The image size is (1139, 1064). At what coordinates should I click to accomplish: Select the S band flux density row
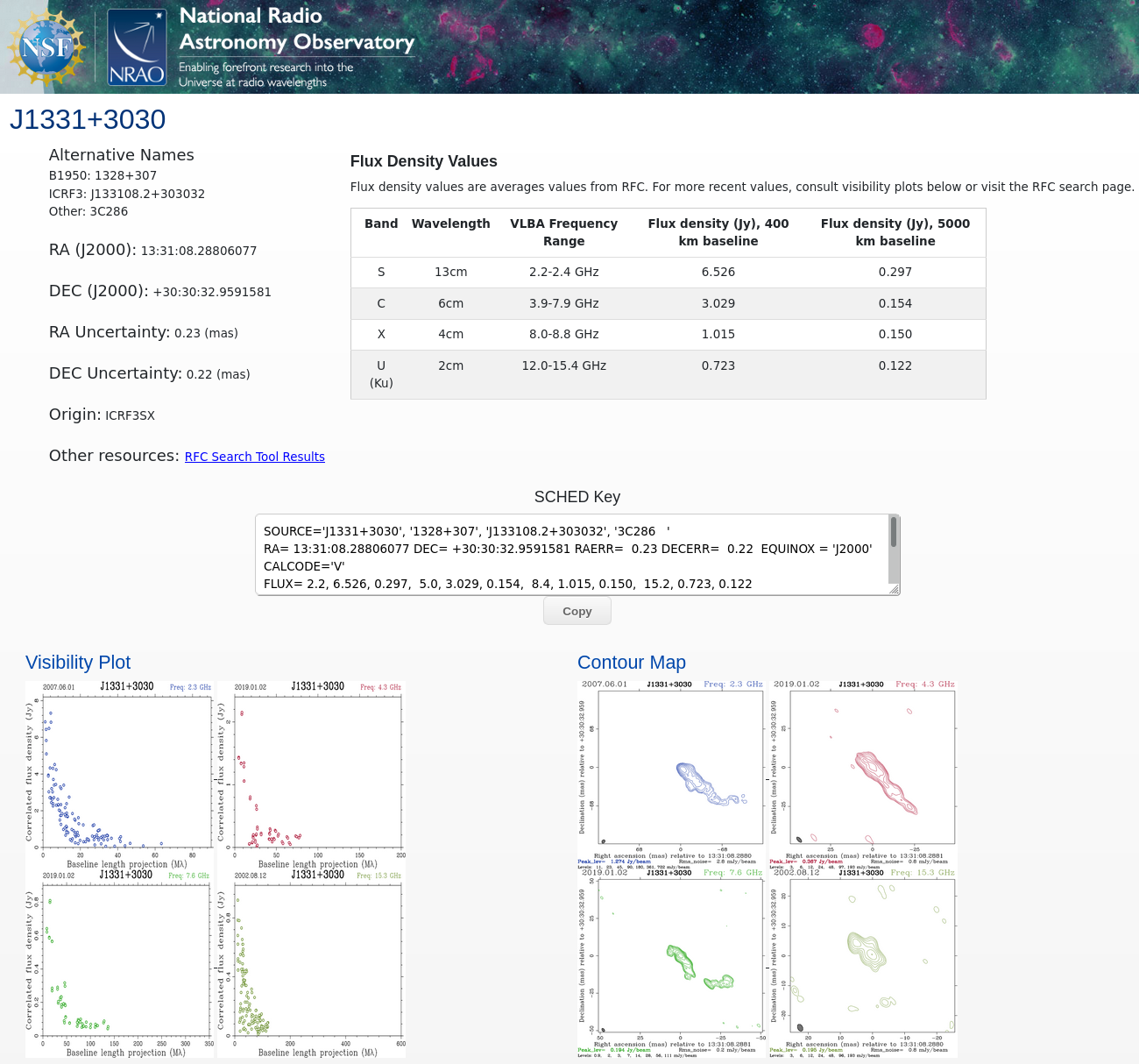pyautogui.click(x=668, y=273)
